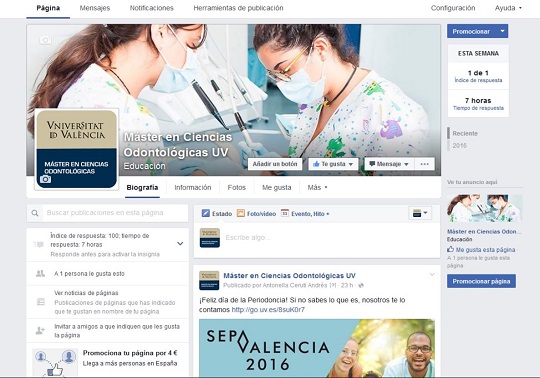The image size is (540, 378).
Task: Click Ve tu anuncio aquí heading
Action: (x=472, y=182)
